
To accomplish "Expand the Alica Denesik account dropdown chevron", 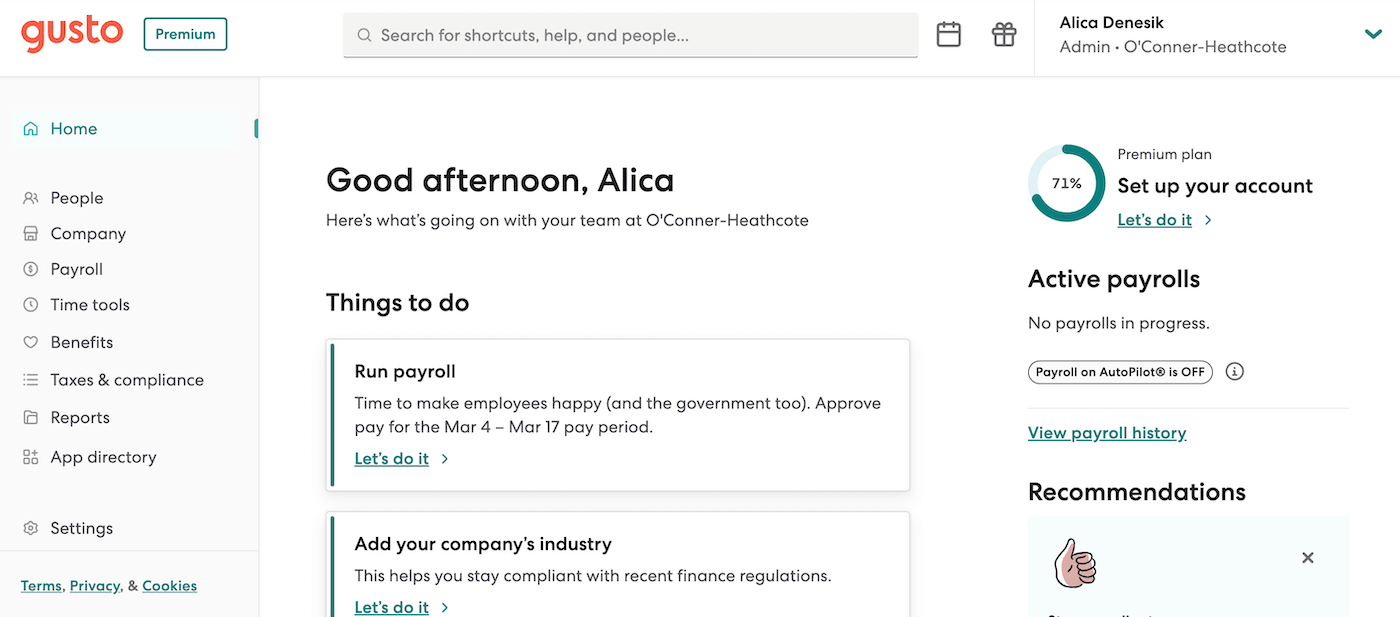I will point(1373,35).
